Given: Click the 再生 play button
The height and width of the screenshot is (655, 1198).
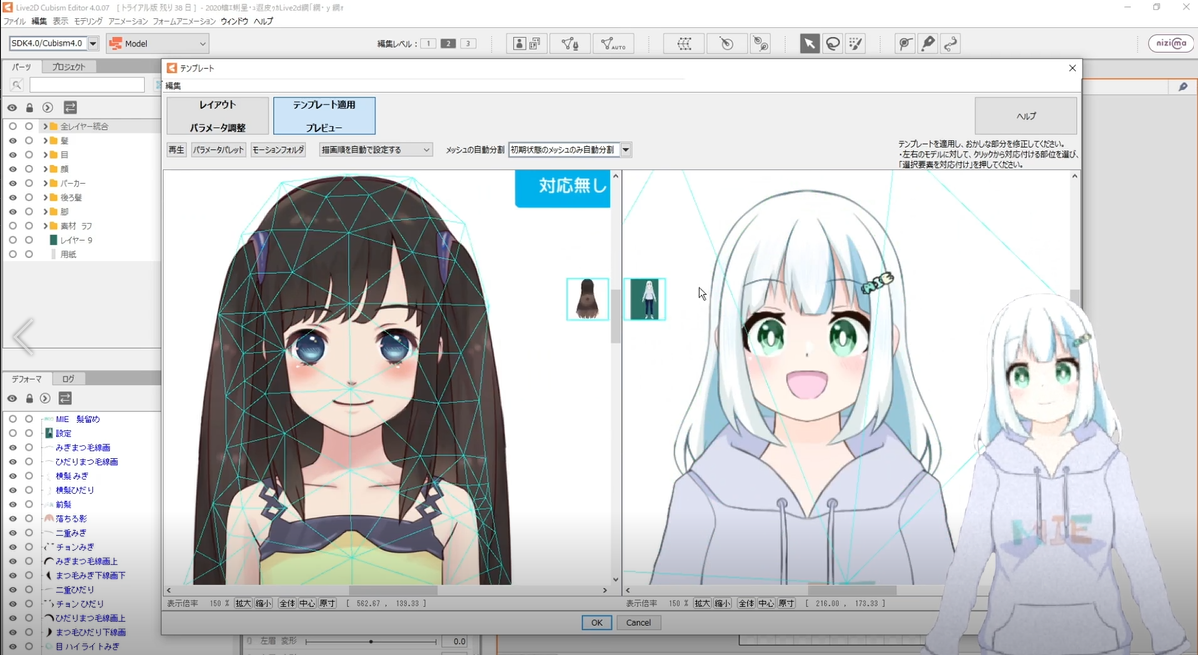Looking at the screenshot, I should pyautogui.click(x=176, y=150).
